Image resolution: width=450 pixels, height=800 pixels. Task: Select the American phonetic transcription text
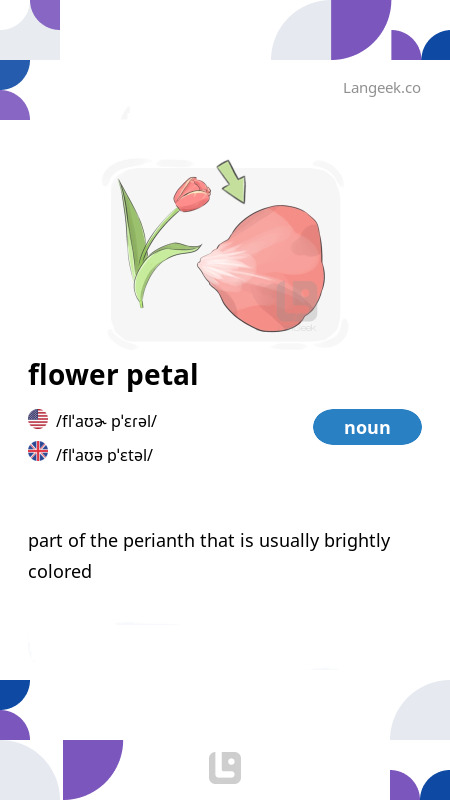[106, 421]
